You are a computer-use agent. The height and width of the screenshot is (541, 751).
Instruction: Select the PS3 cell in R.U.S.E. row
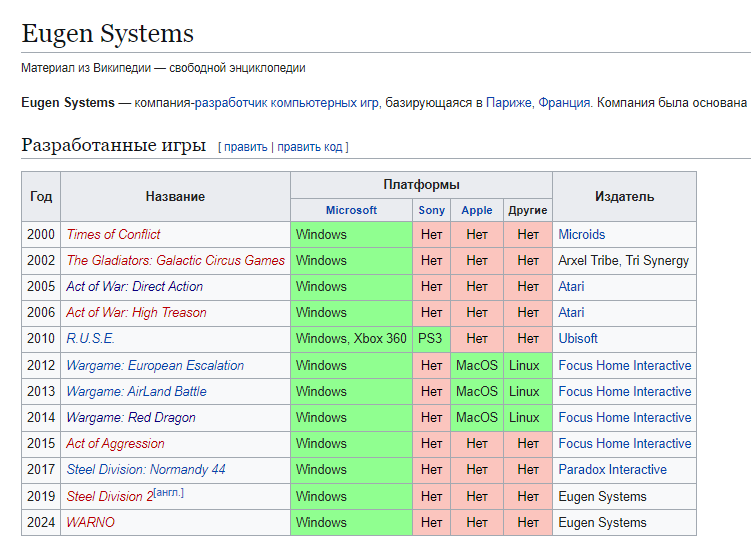[x=431, y=338]
